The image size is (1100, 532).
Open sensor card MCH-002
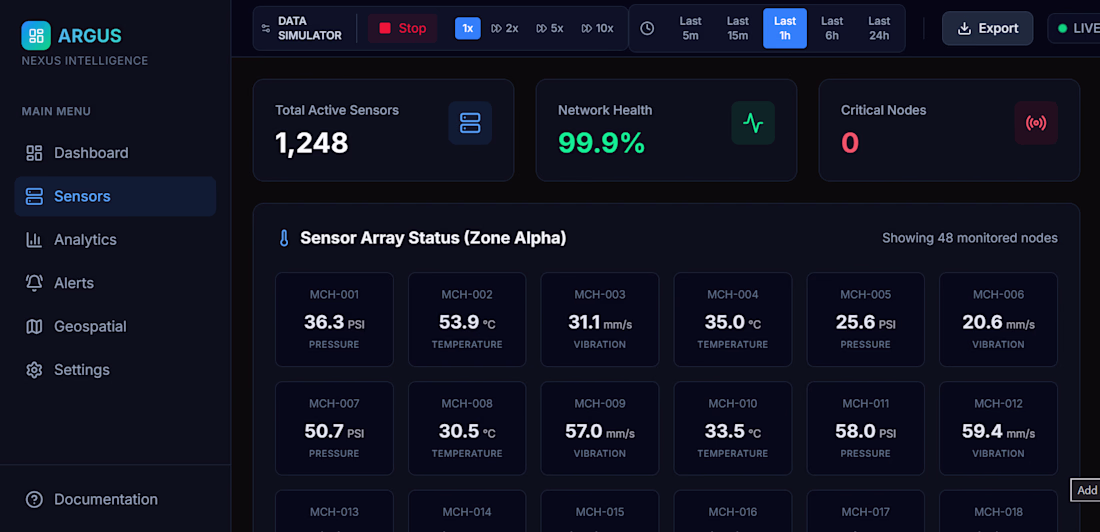point(467,319)
